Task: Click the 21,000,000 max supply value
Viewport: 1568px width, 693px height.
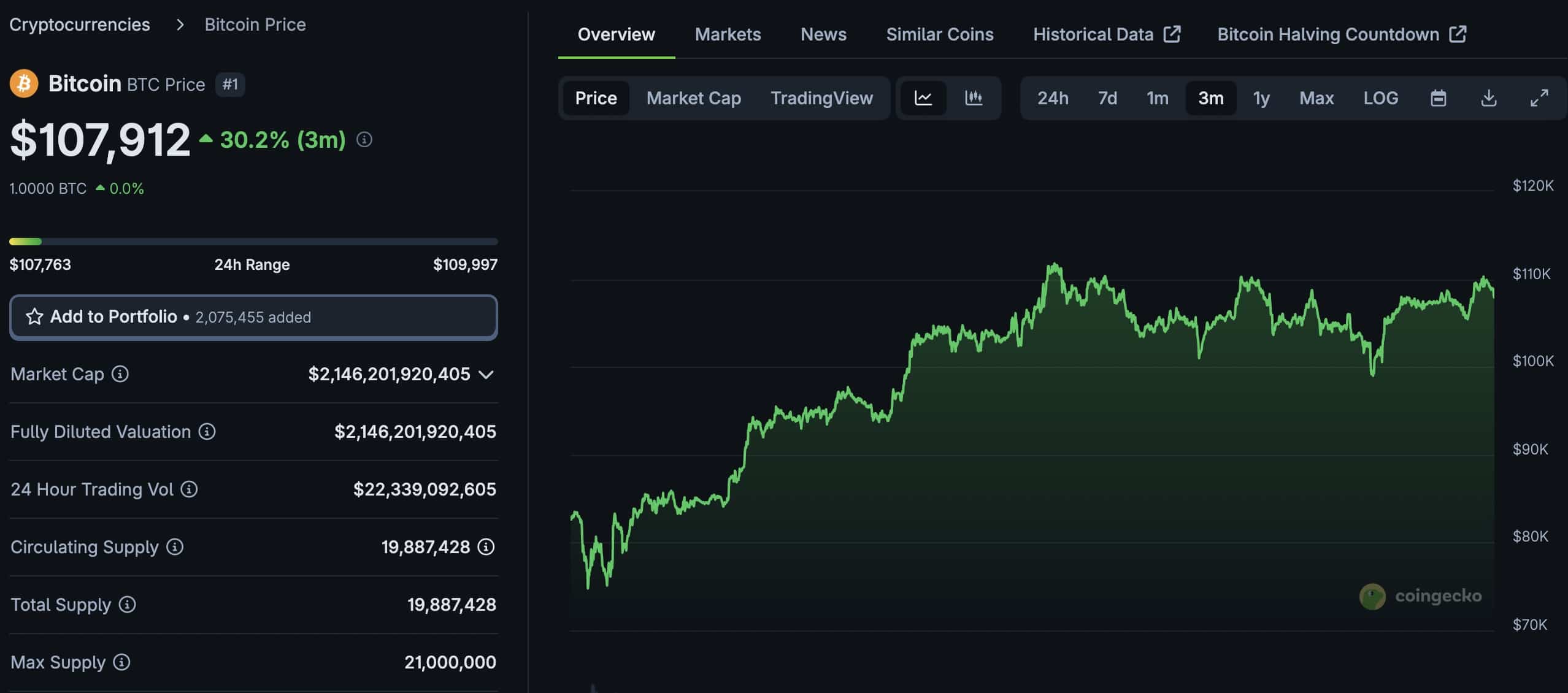Action: [450, 662]
